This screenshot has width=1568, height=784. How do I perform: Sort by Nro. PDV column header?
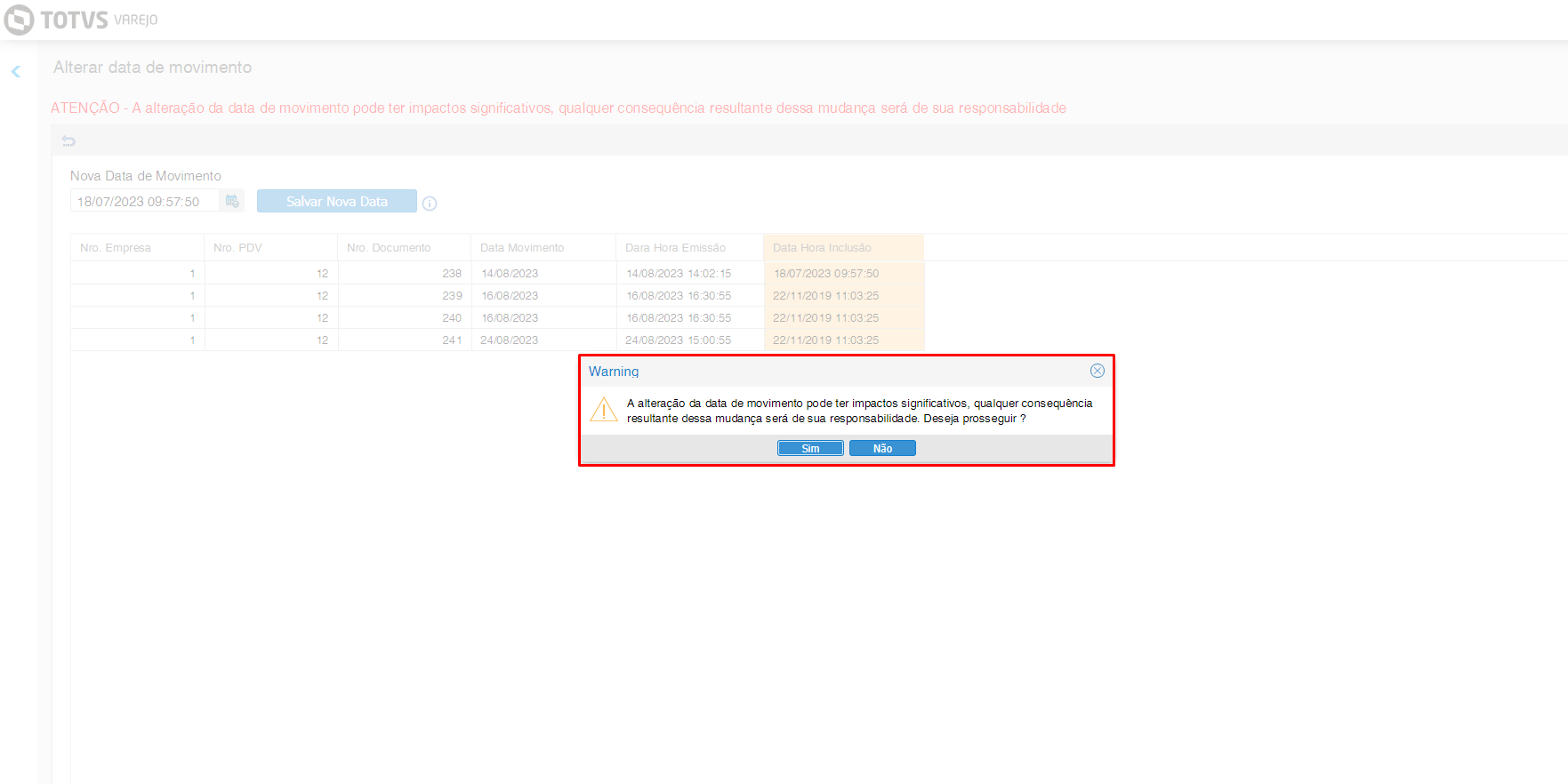[x=270, y=248]
